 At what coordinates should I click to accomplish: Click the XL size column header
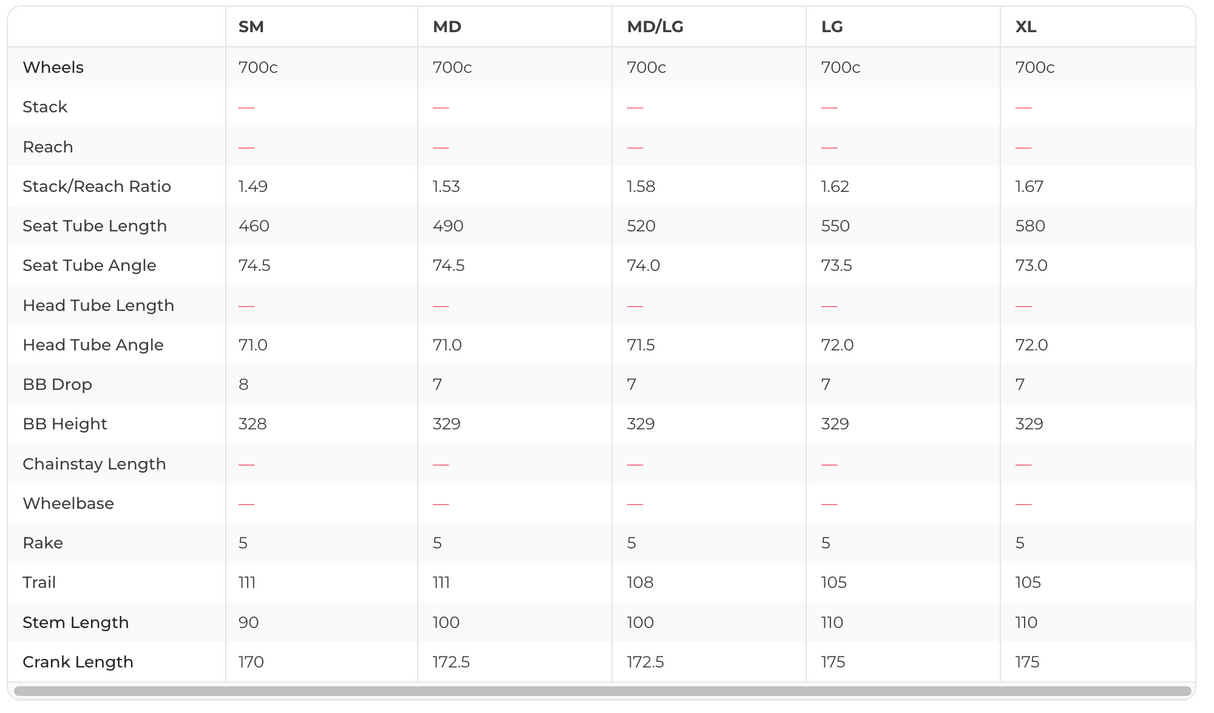[x=1026, y=27]
